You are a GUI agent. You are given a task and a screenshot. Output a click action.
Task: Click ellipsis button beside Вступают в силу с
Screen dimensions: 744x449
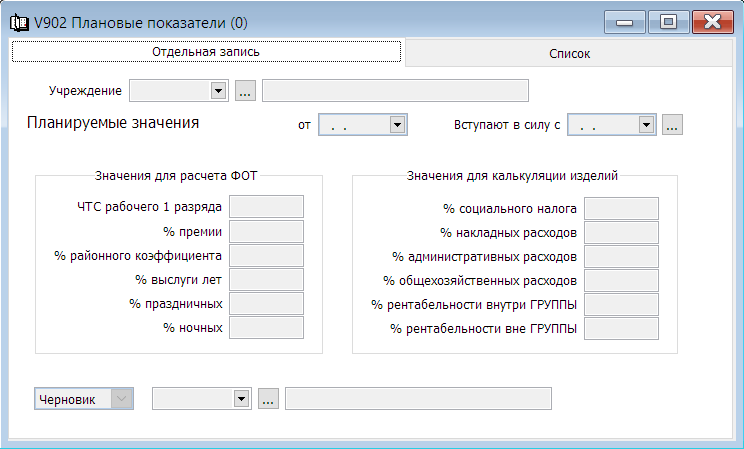click(x=672, y=125)
